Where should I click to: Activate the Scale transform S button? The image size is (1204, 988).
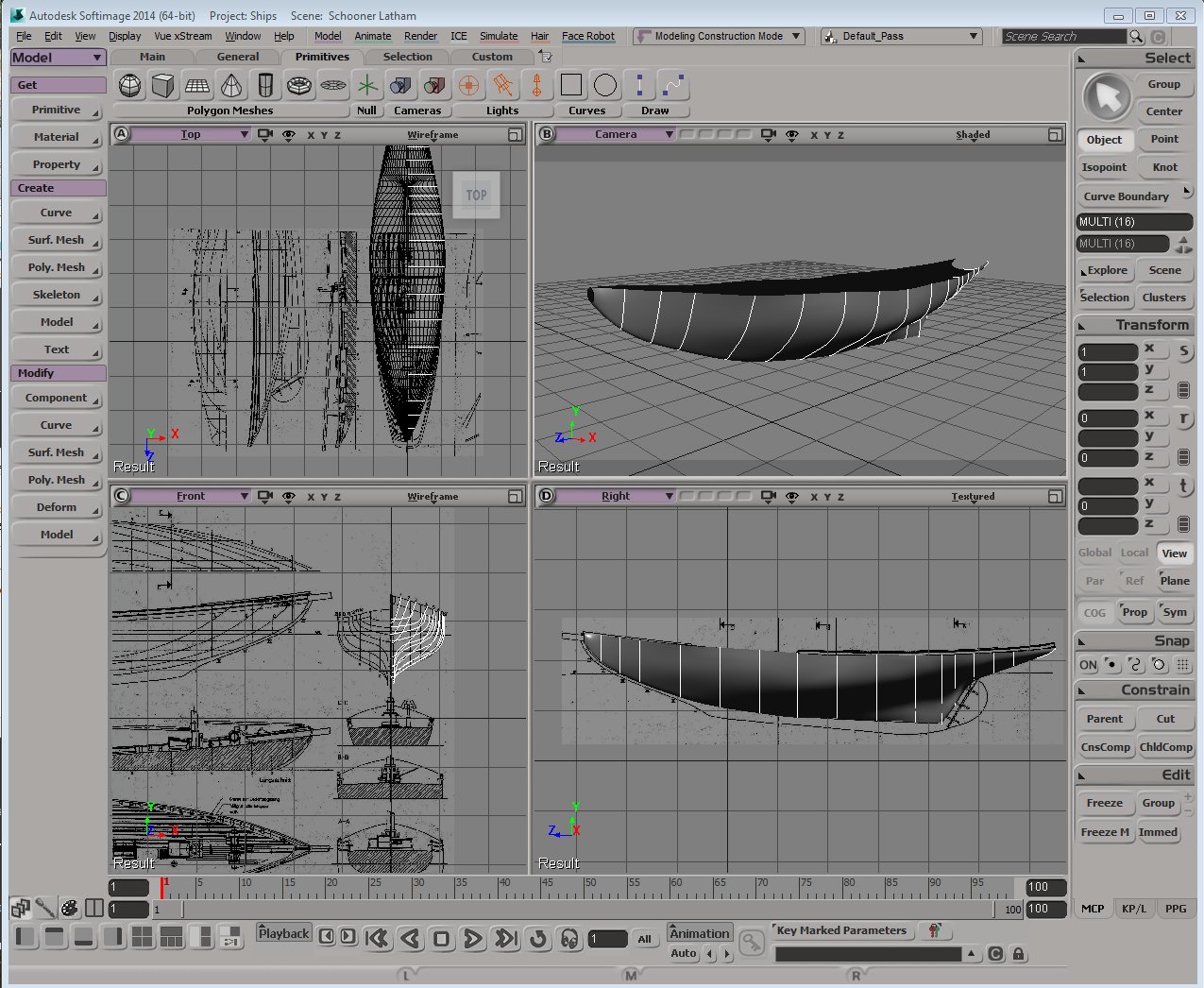coord(1183,351)
